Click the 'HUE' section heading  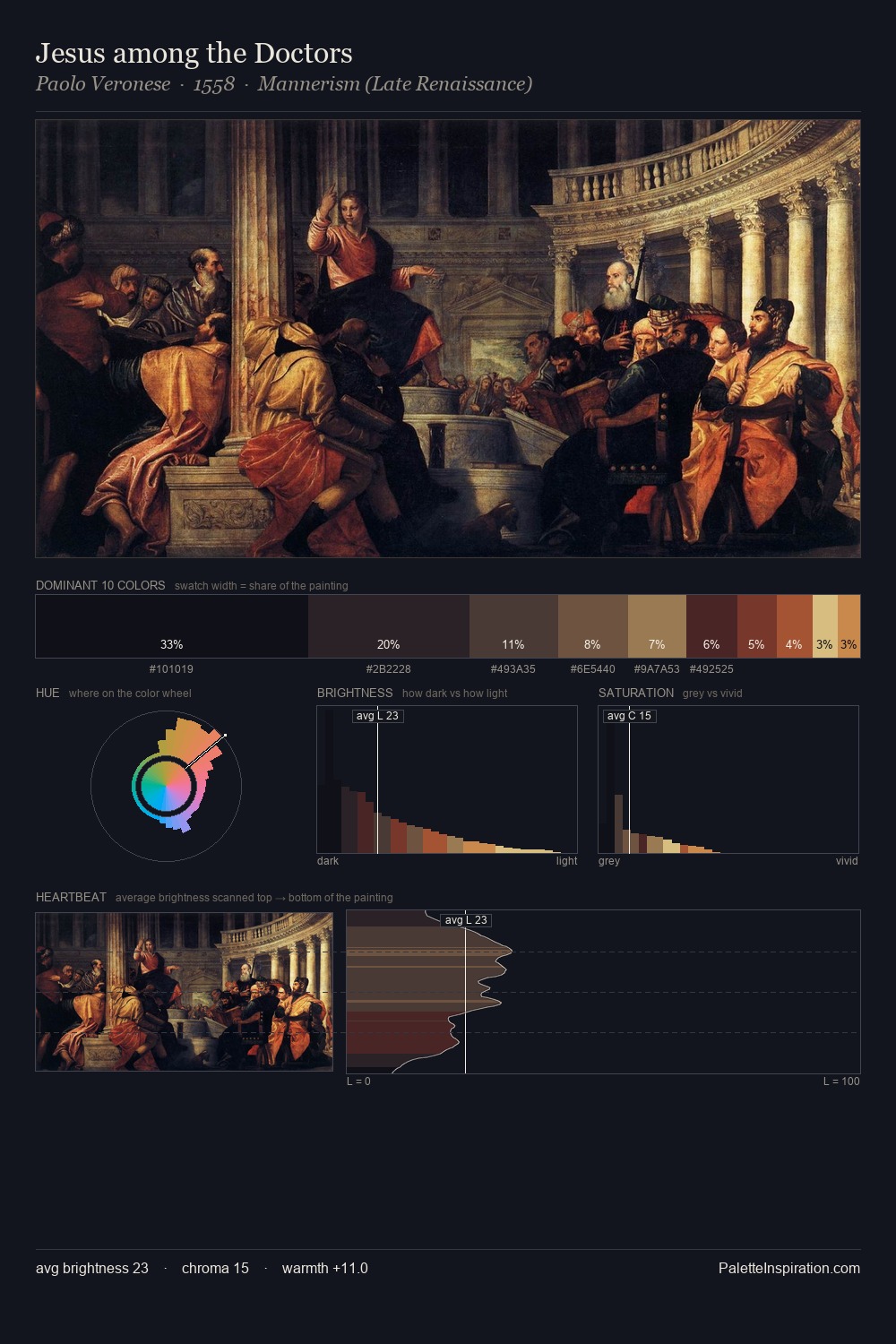(x=47, y=693)
